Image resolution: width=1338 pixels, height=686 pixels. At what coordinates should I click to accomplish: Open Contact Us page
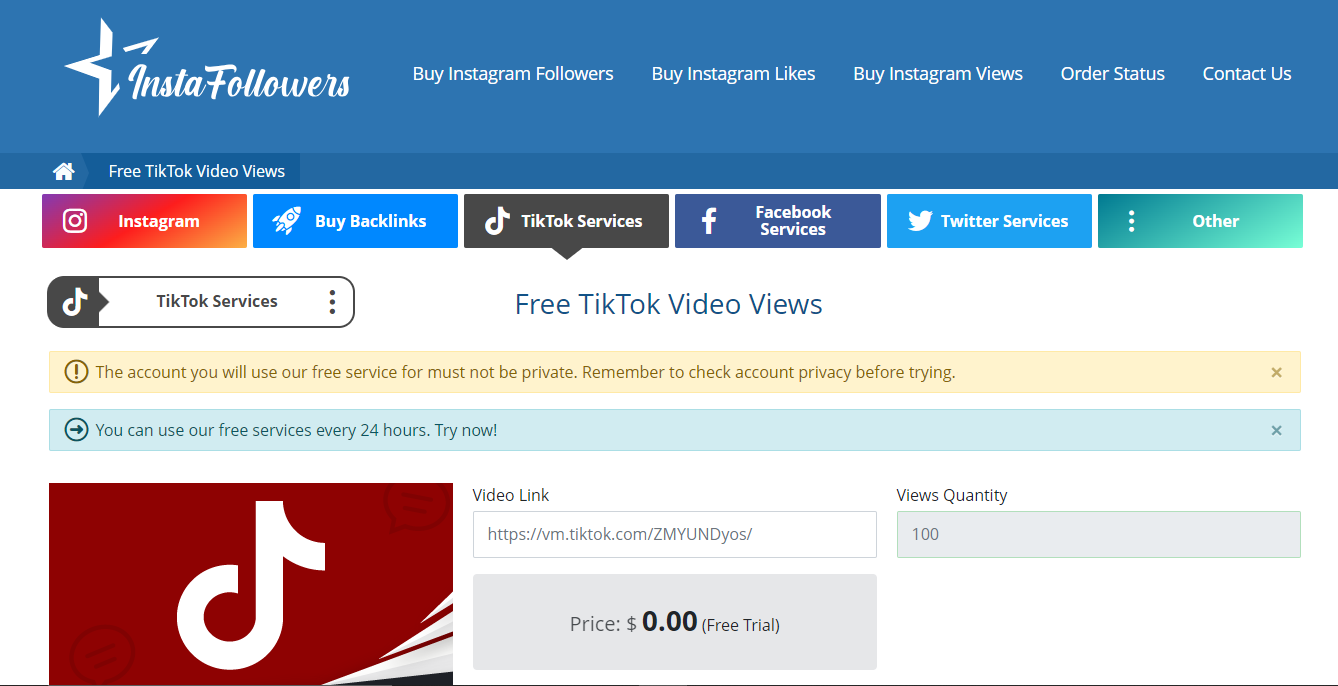coord(1247,74)
